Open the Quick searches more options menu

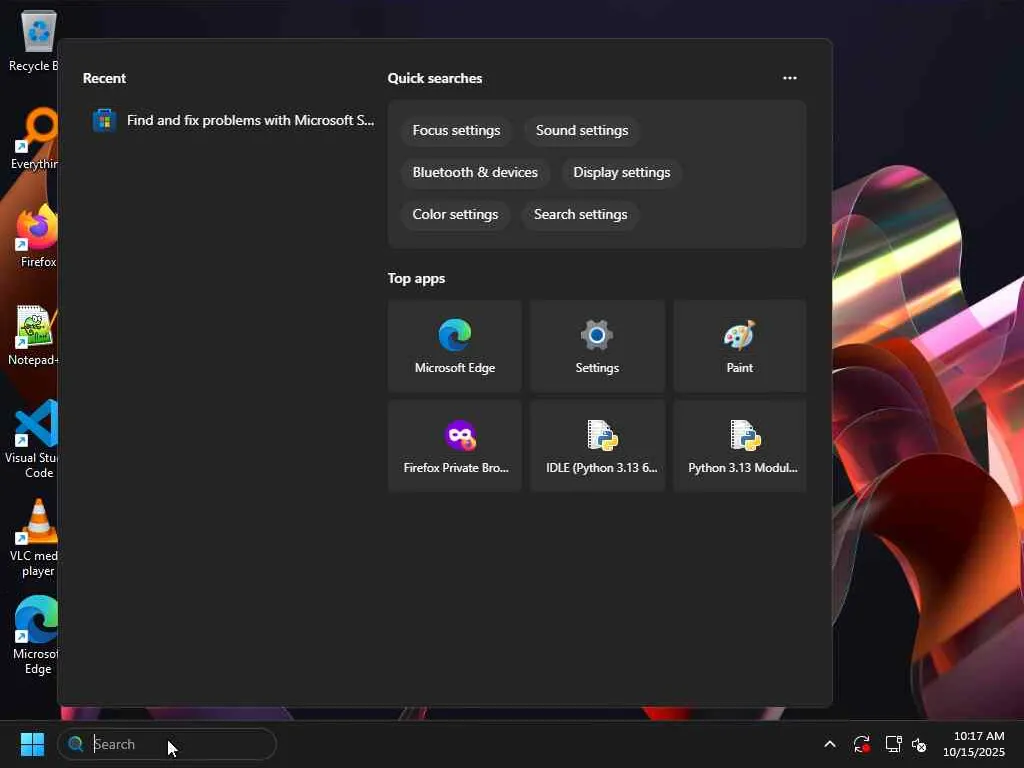[x=790, y=78]
